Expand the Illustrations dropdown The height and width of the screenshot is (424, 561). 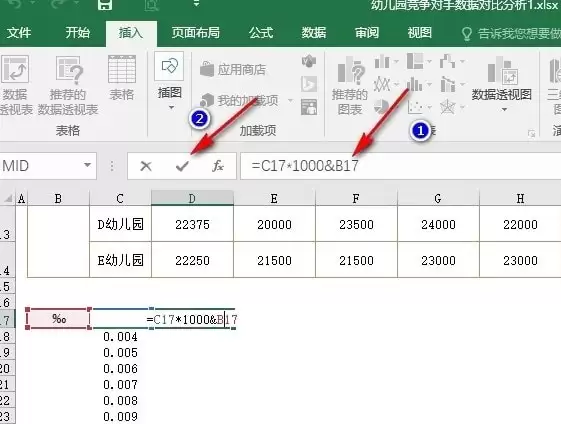171,107
